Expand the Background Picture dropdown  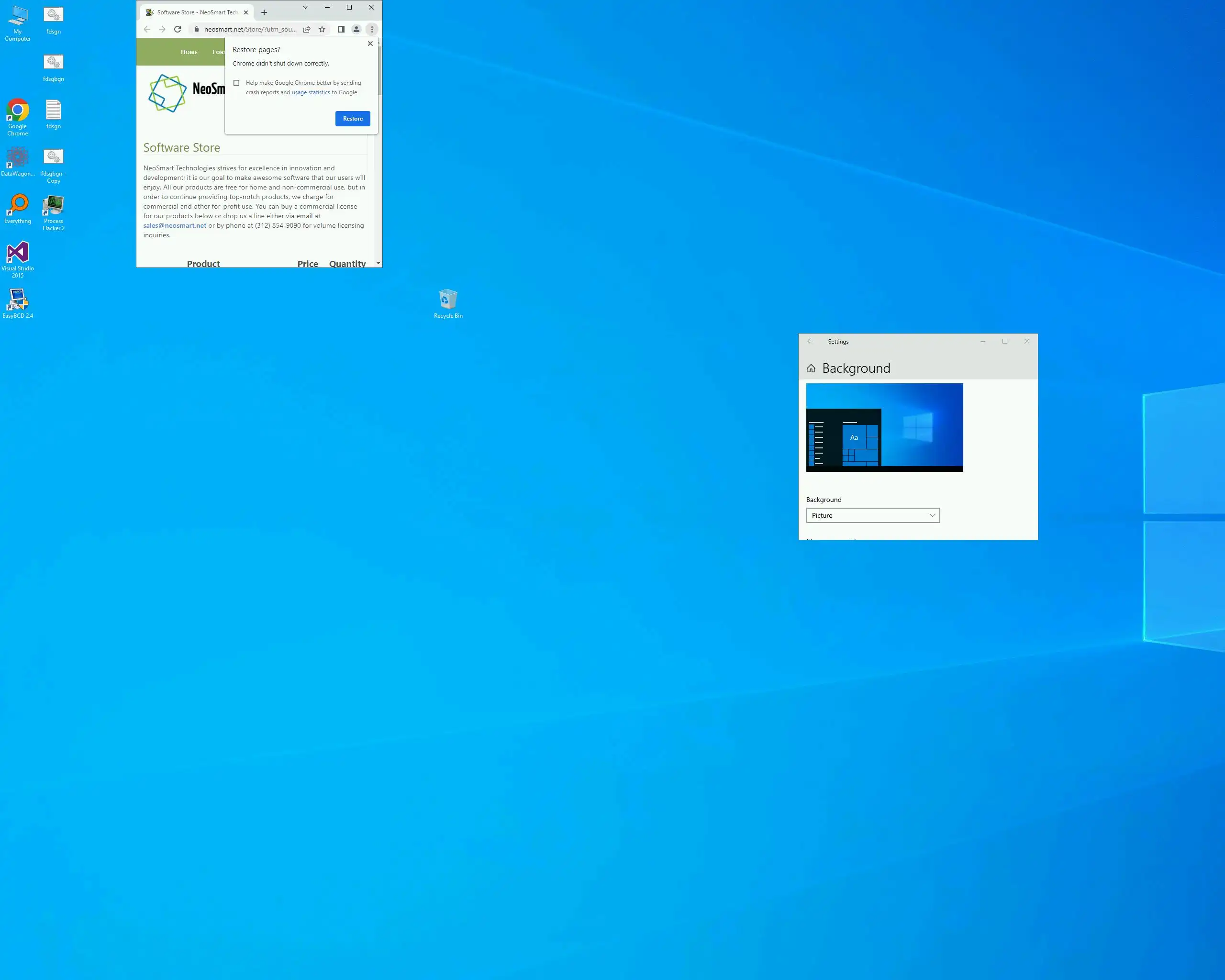pyautogui.click(x=873, y=515)
